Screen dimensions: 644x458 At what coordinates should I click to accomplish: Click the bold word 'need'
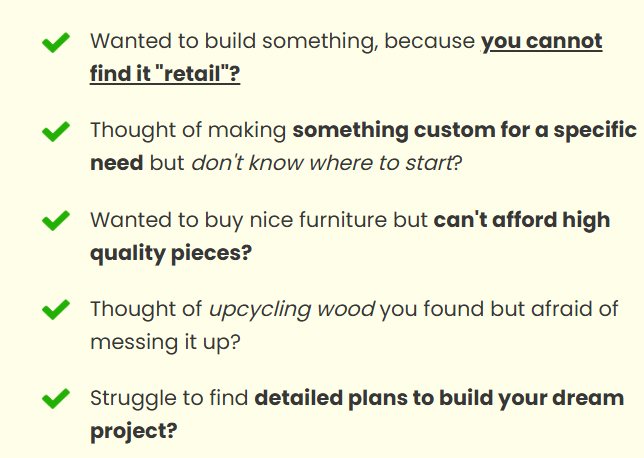(x=117, y=163)
